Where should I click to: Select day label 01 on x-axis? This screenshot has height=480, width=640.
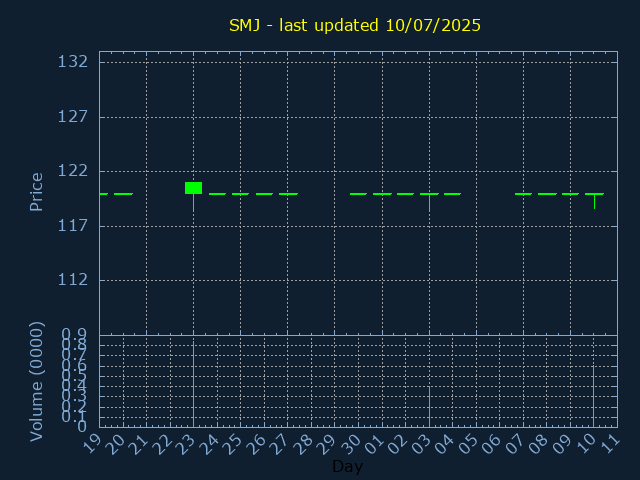coord(376,443)
